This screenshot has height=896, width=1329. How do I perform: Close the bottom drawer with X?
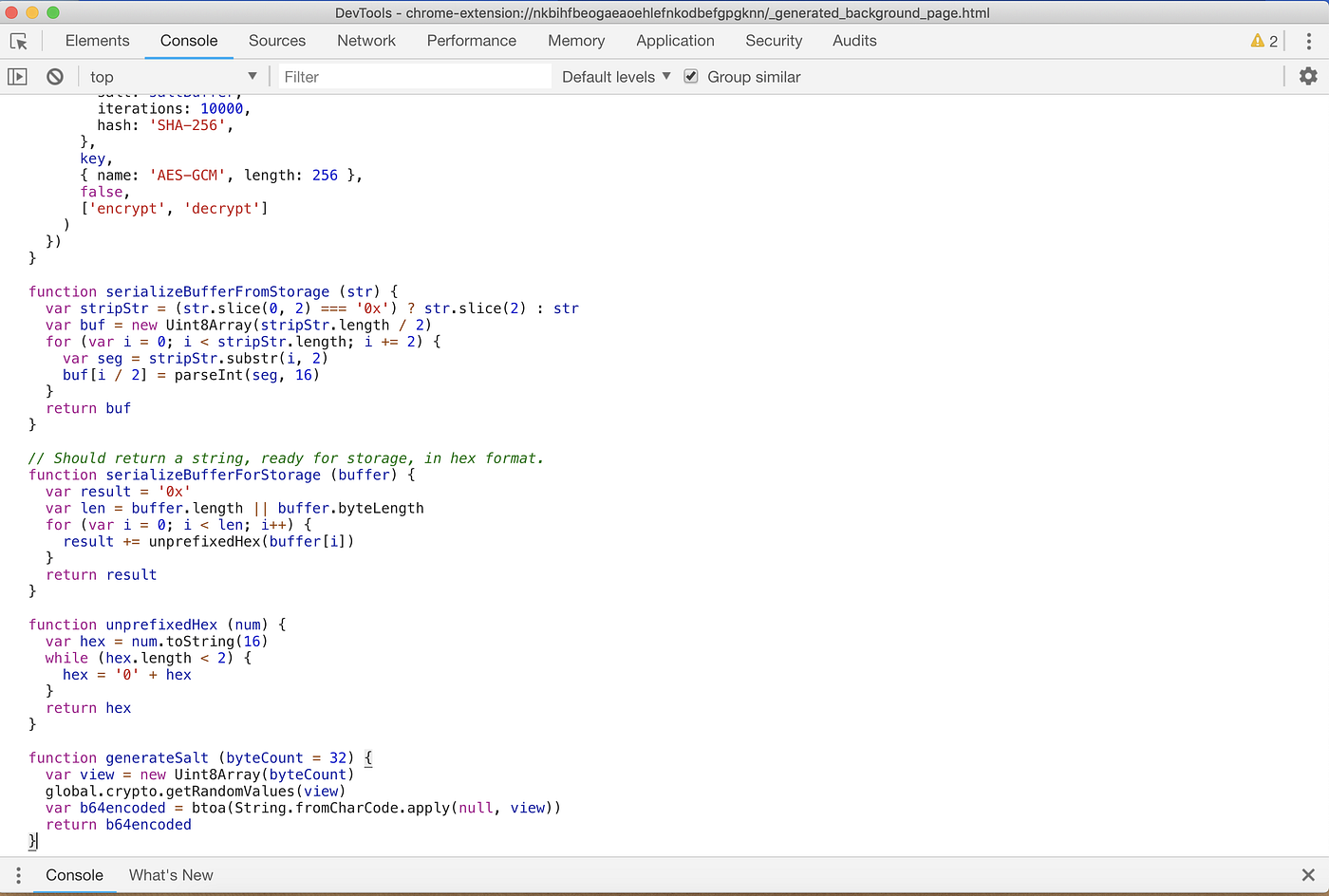(x=1308, y=875)
